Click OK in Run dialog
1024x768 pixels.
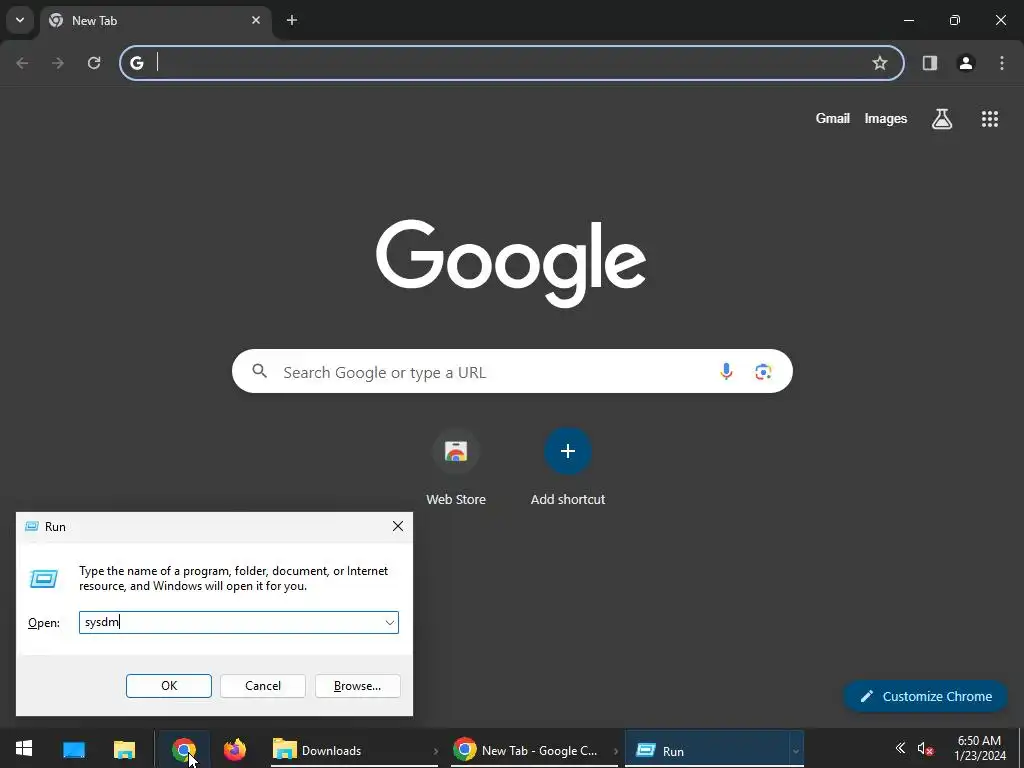pyautogui.click(x=168, y=686)
